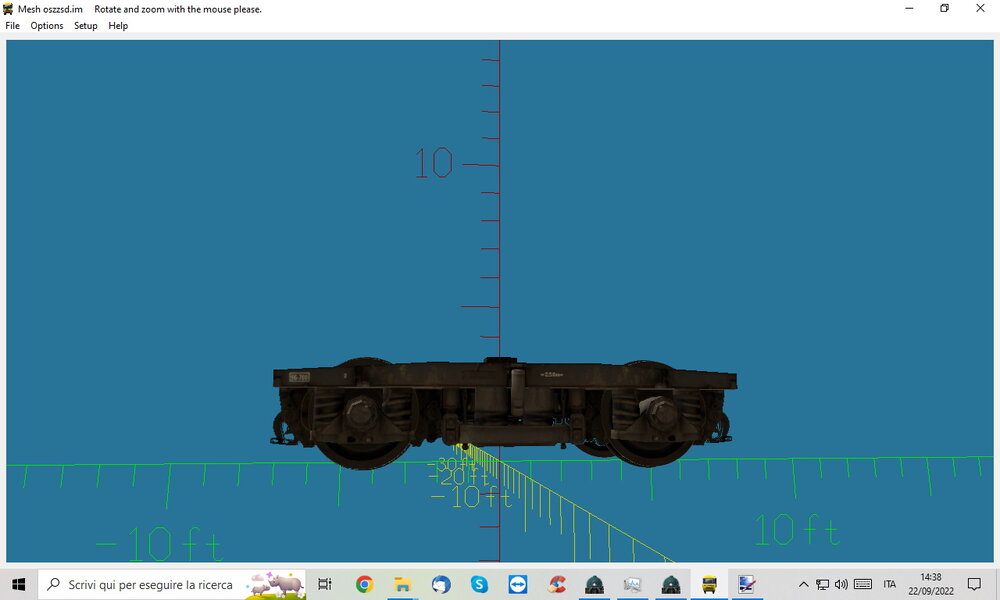Open touch keyboard tray icon

pyautogui.click(x=863, y=584)
